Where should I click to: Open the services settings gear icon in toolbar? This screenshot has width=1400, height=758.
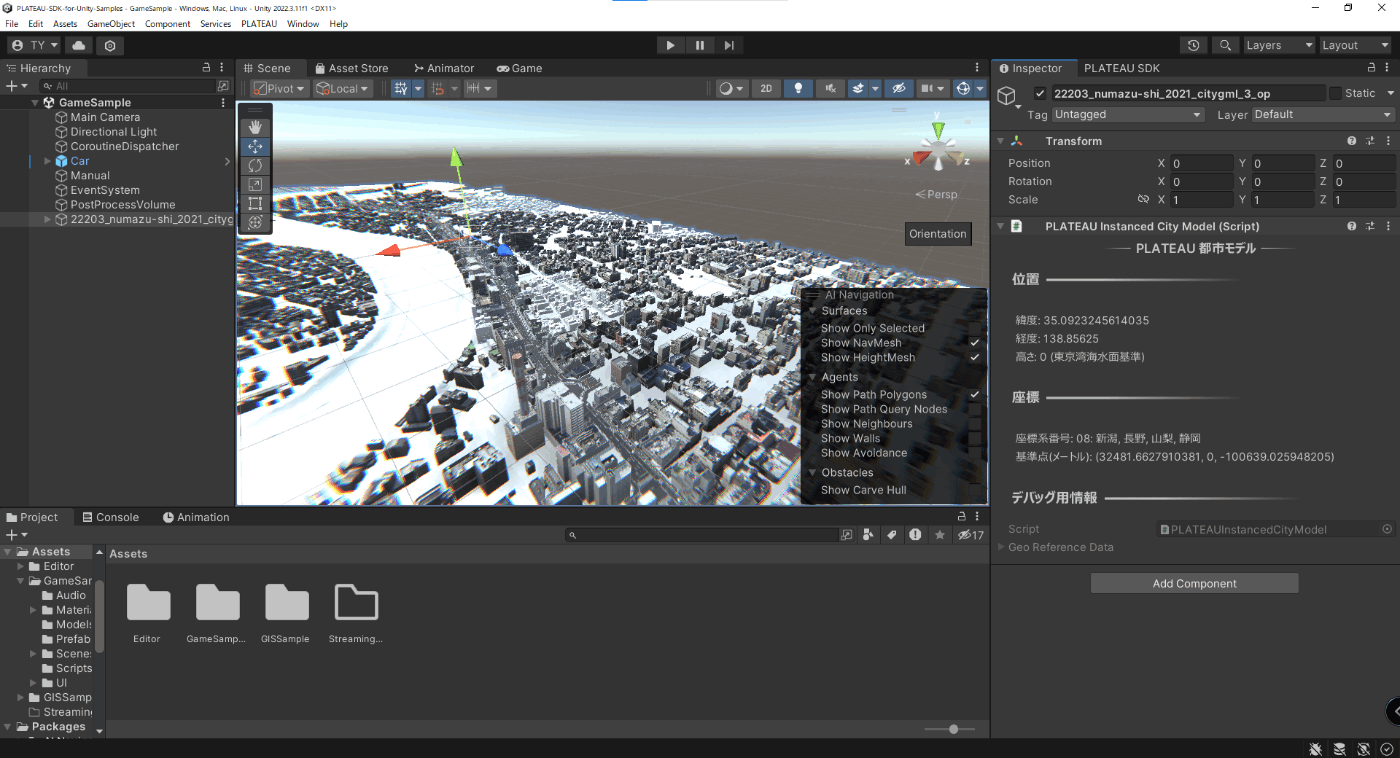[x=110, y=45]
